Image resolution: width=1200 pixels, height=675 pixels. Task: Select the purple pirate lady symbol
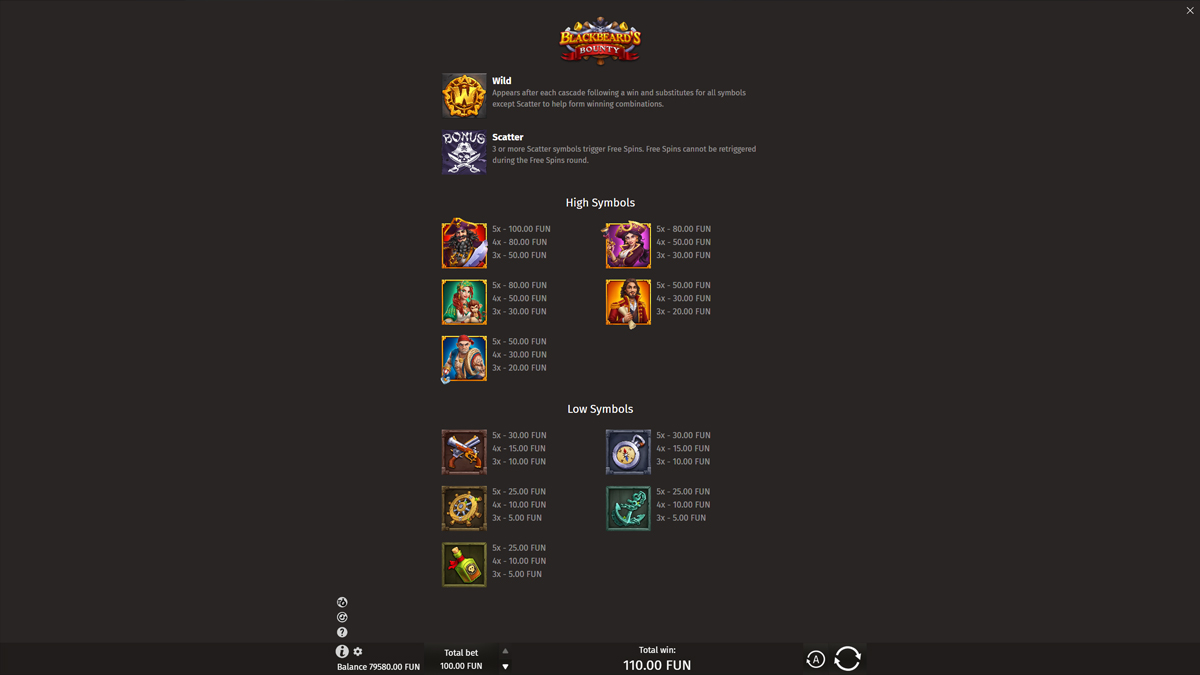pyautogui.click(x=628, y=244)
